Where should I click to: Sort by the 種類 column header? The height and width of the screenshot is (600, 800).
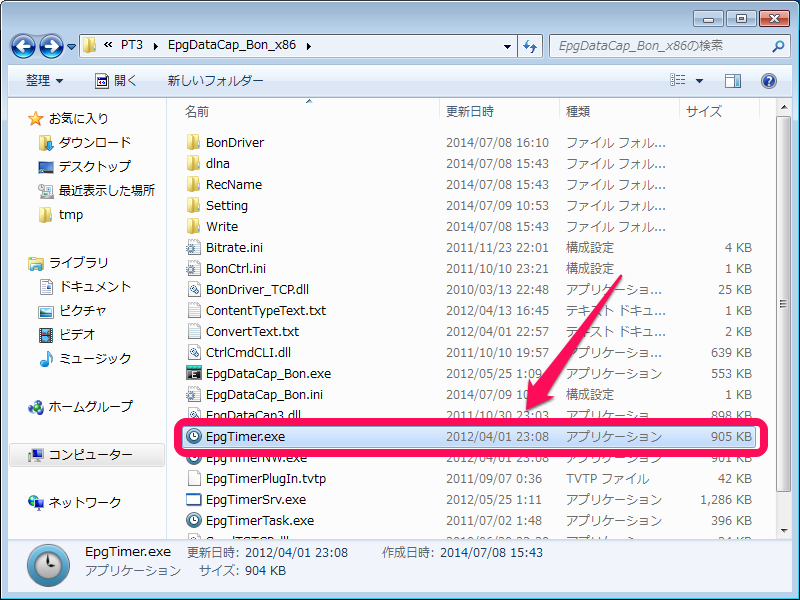point(578,111)
